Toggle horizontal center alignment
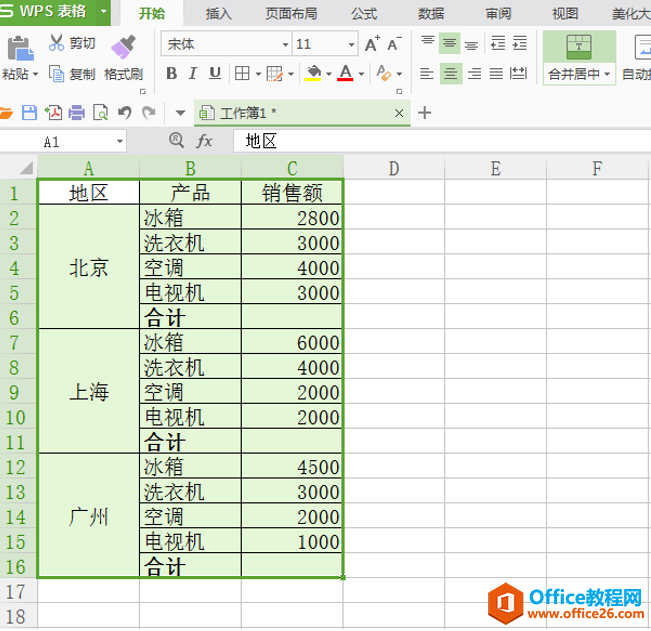651x631 pixels. pos(451,74)
